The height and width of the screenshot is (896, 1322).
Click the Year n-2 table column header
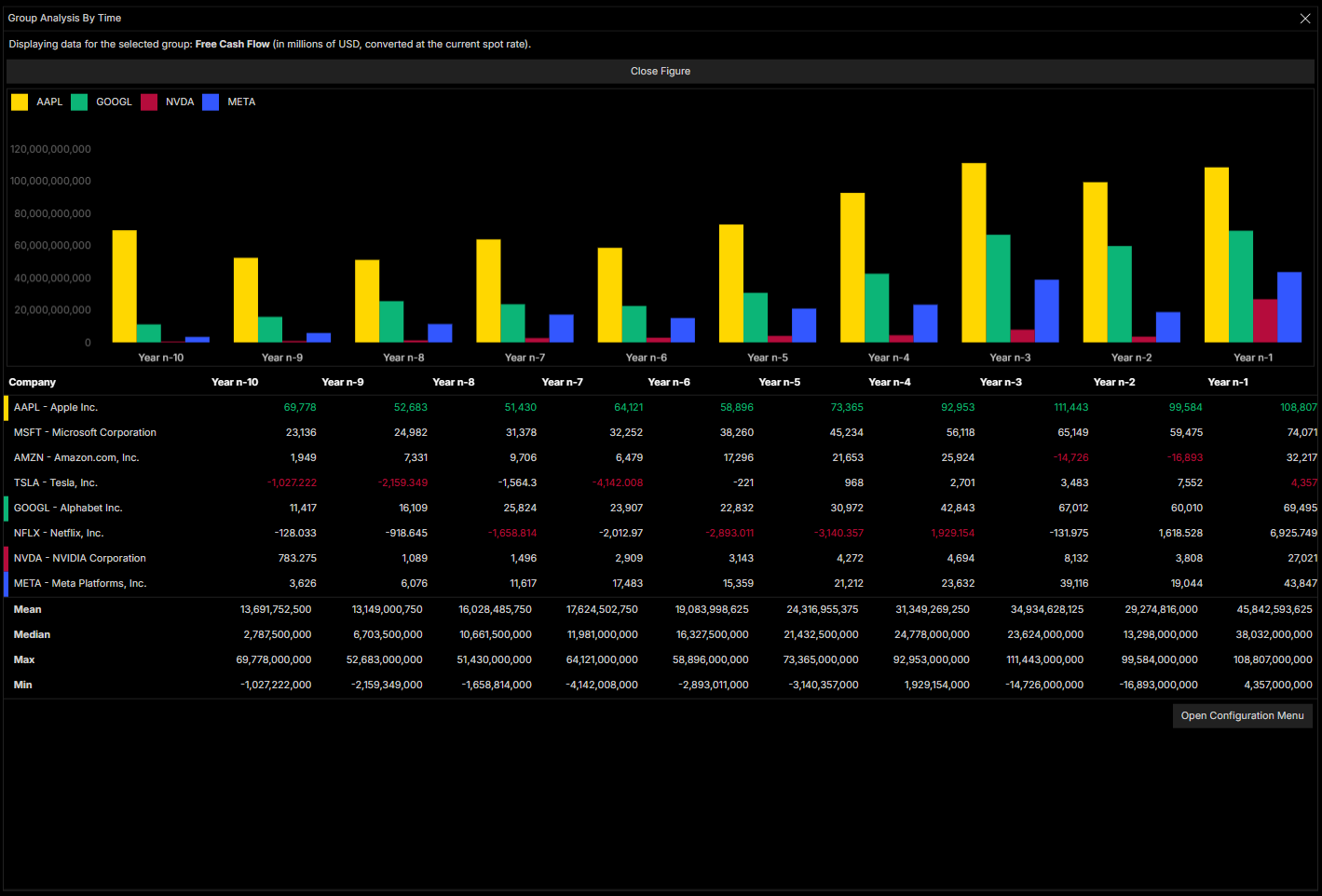[1114, 382]
